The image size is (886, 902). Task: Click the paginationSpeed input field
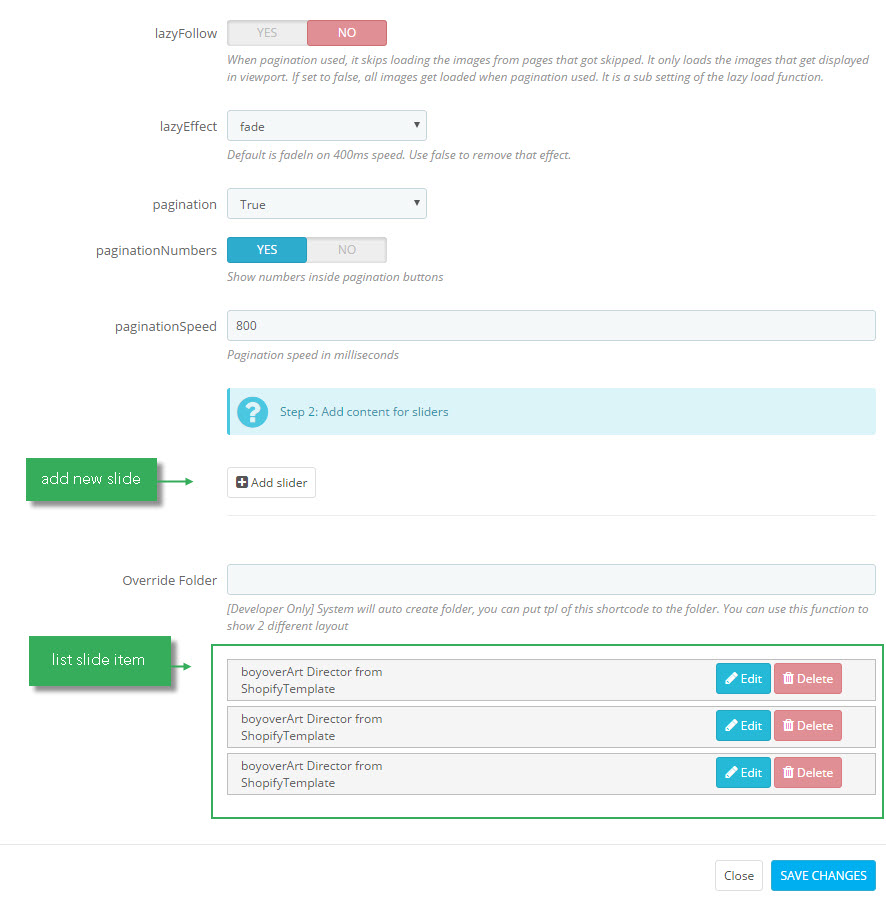point(551,326)
